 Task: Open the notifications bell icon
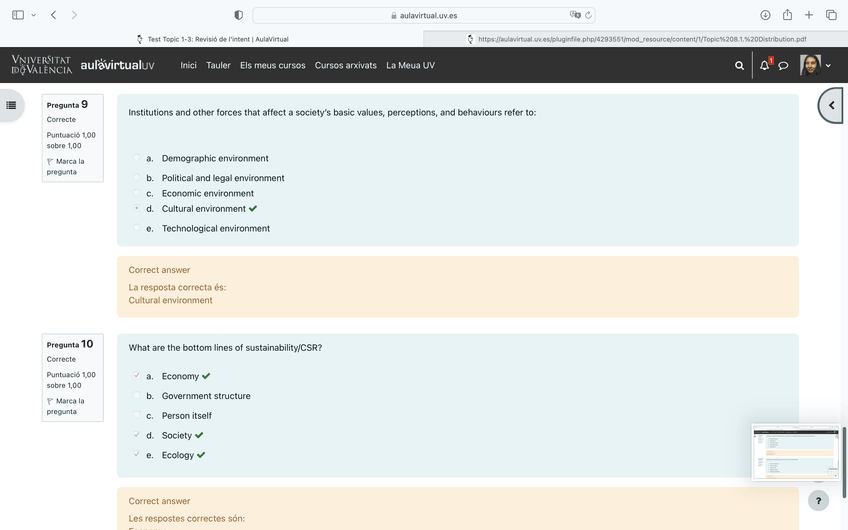[x=765, y=66]
